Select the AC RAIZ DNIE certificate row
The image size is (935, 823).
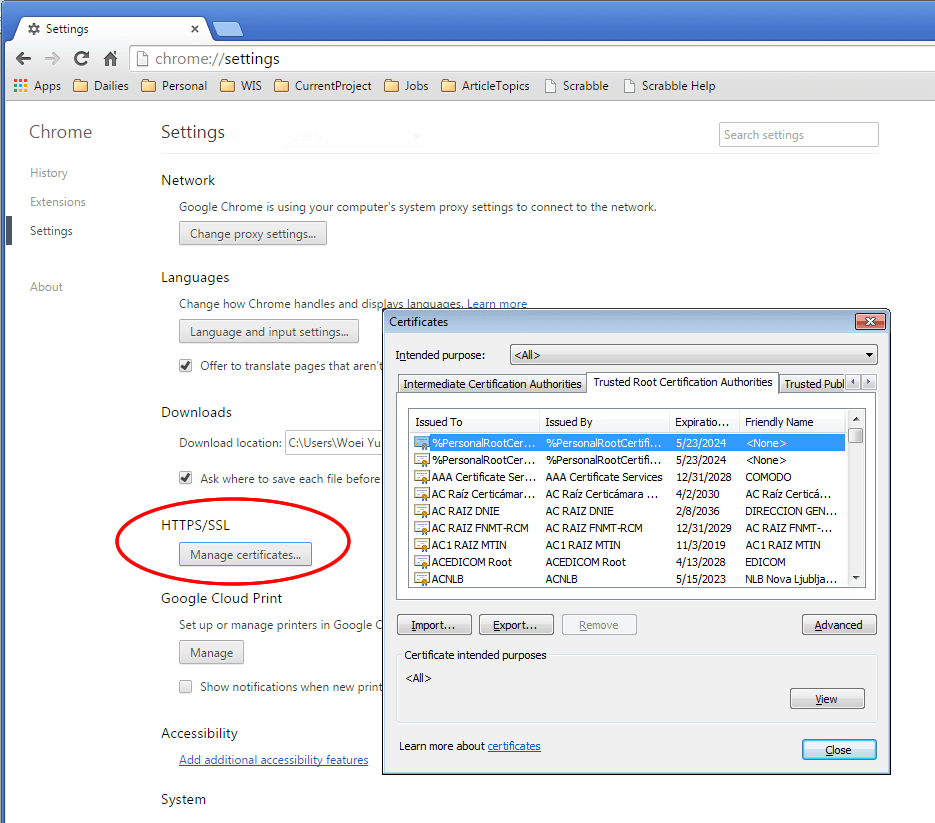point(629,511)
